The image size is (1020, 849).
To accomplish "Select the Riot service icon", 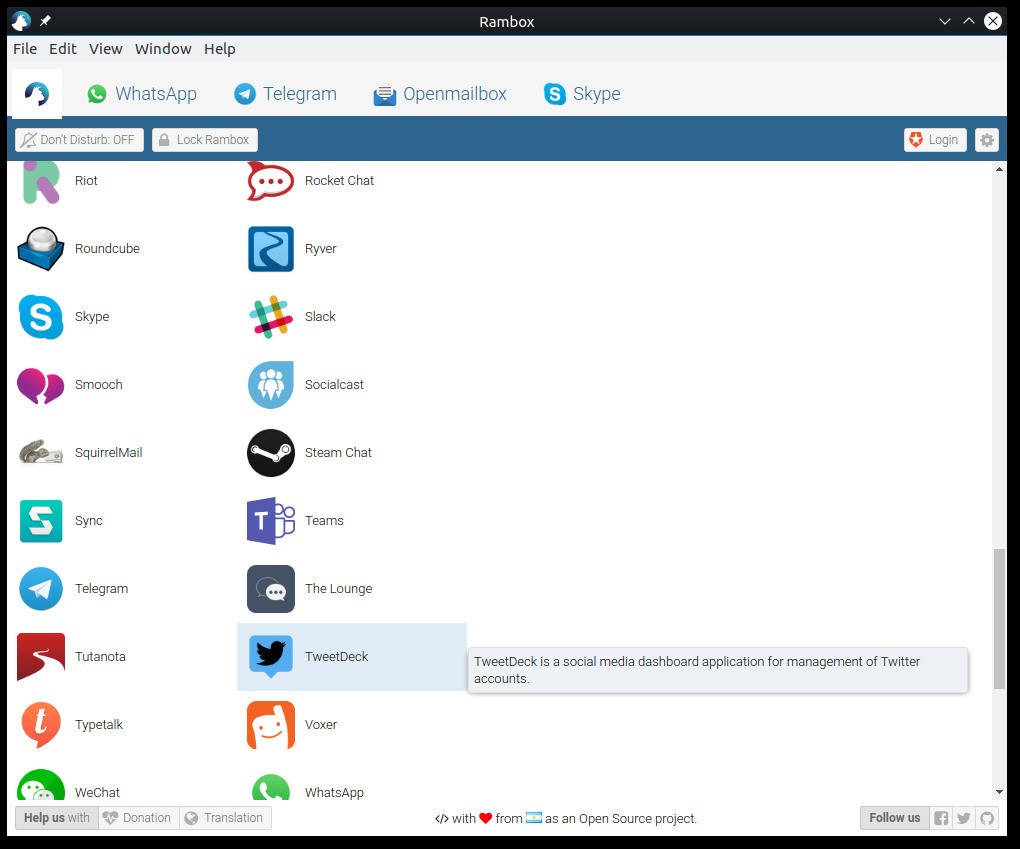I will coord(41,182).
